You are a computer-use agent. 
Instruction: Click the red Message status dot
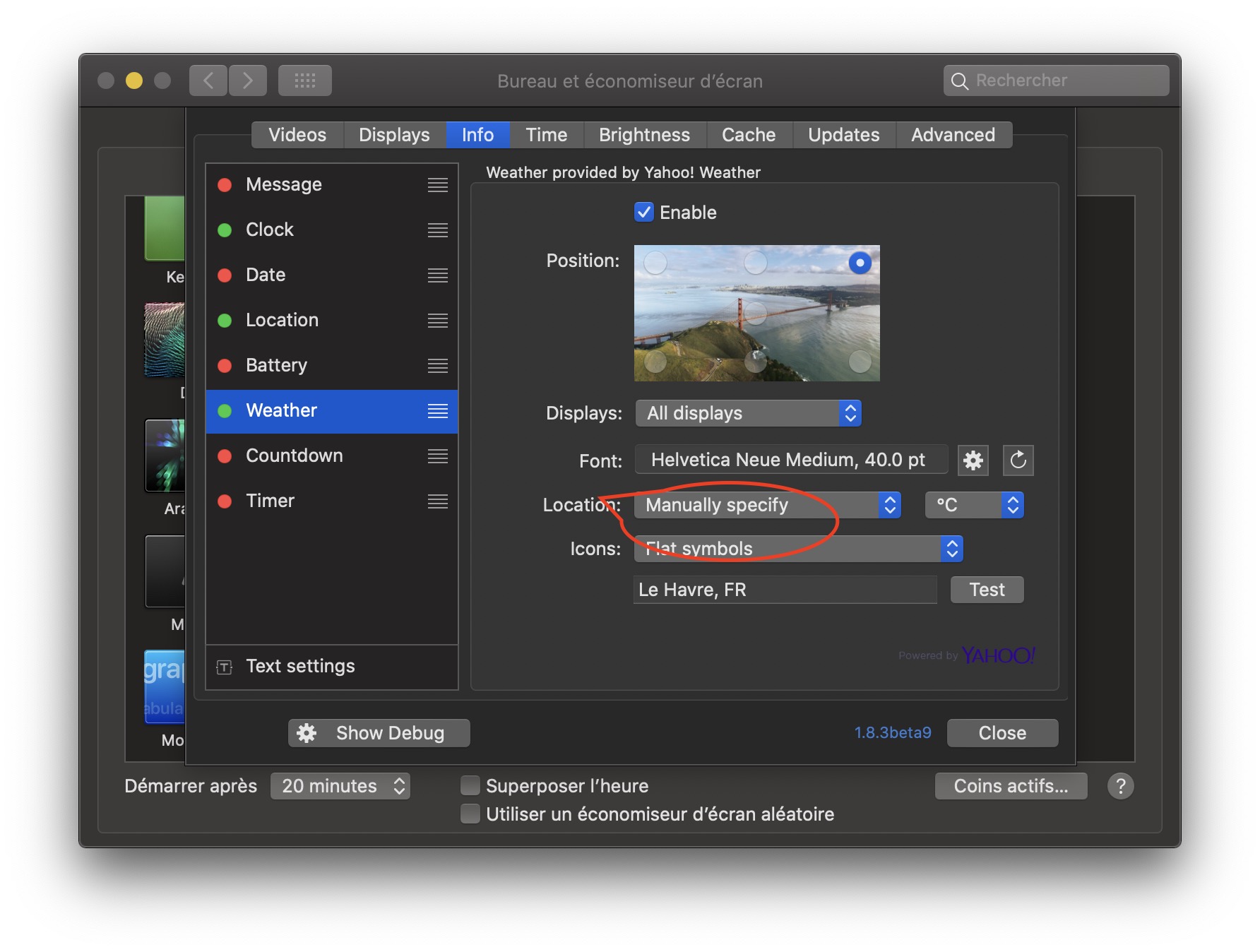coord(225,185)
